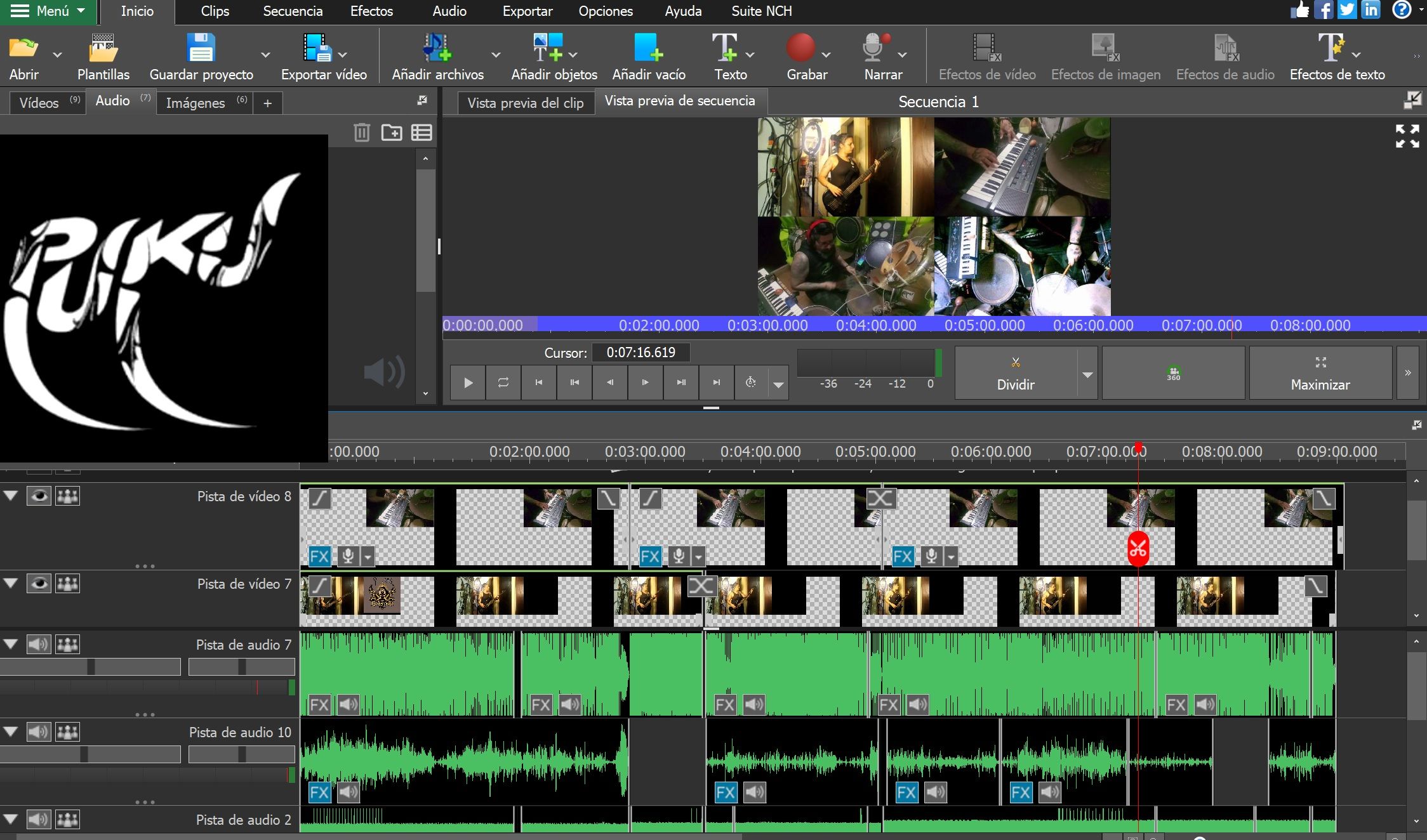Mute Pista de audio 7 speaker toggle

38,645
